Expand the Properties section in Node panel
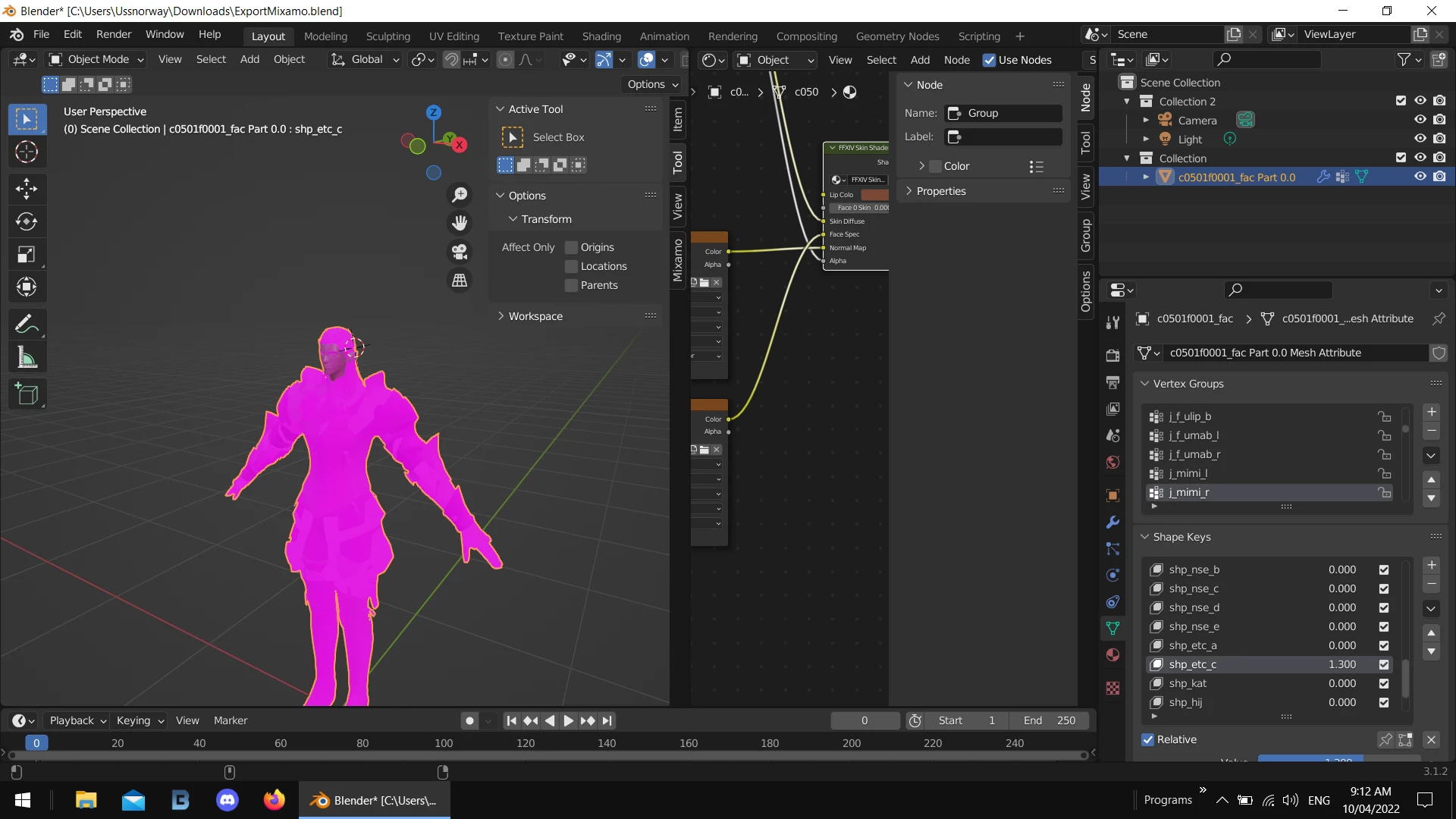 pyautogui.click(x=941, y=191)
